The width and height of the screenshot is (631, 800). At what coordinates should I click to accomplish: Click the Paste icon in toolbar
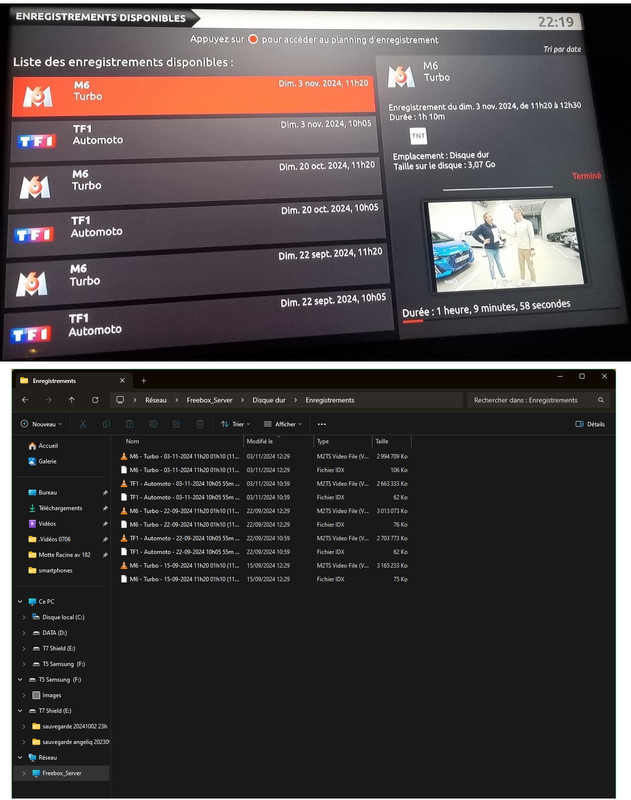(x=130, y=424)
